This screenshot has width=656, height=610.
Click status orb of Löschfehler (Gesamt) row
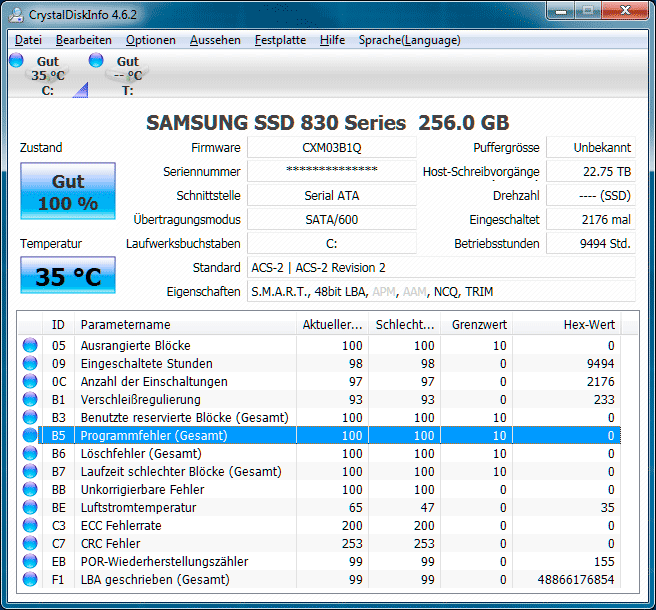[30, 453]
